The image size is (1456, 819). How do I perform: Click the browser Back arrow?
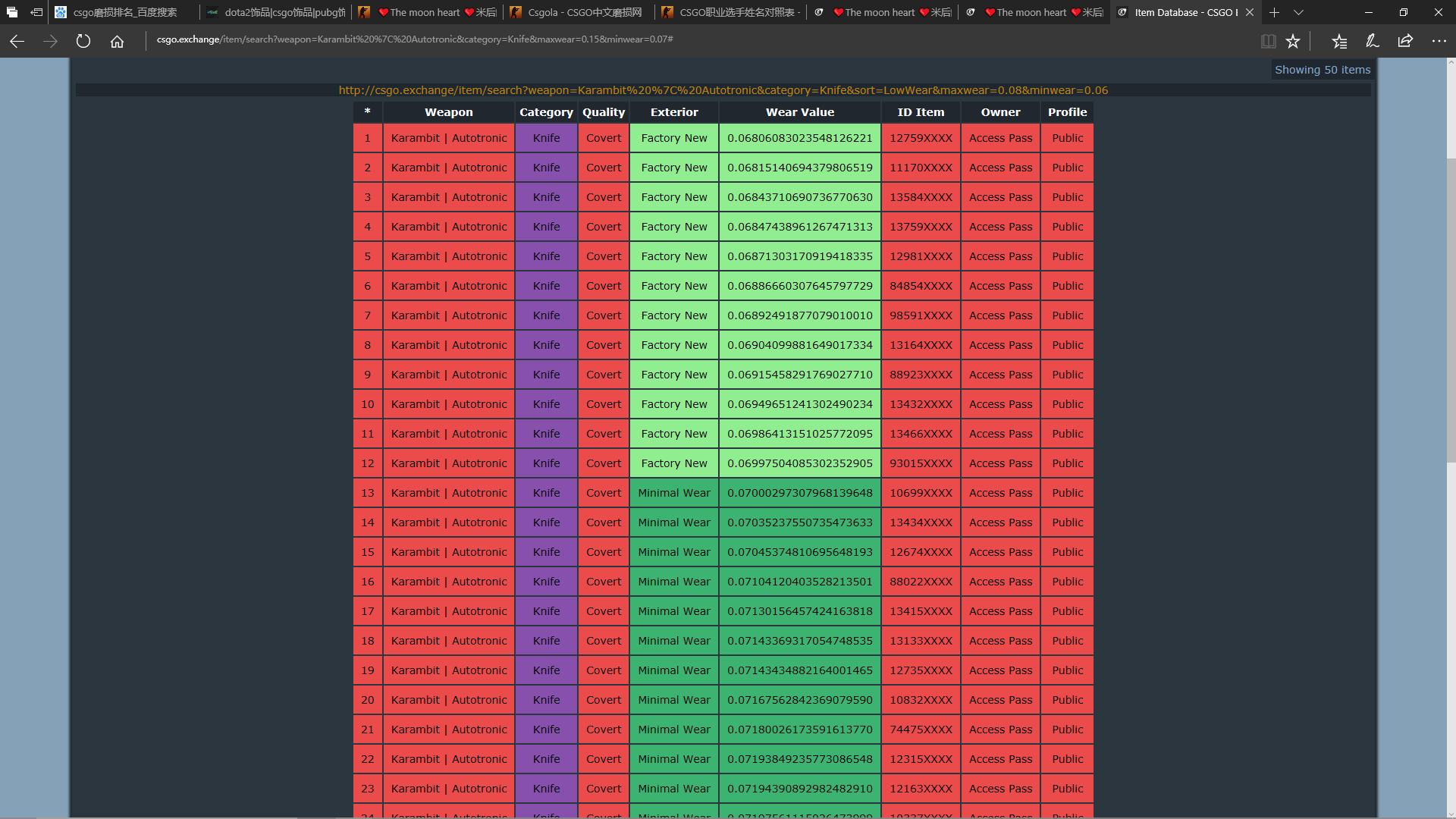click(17, 42)
